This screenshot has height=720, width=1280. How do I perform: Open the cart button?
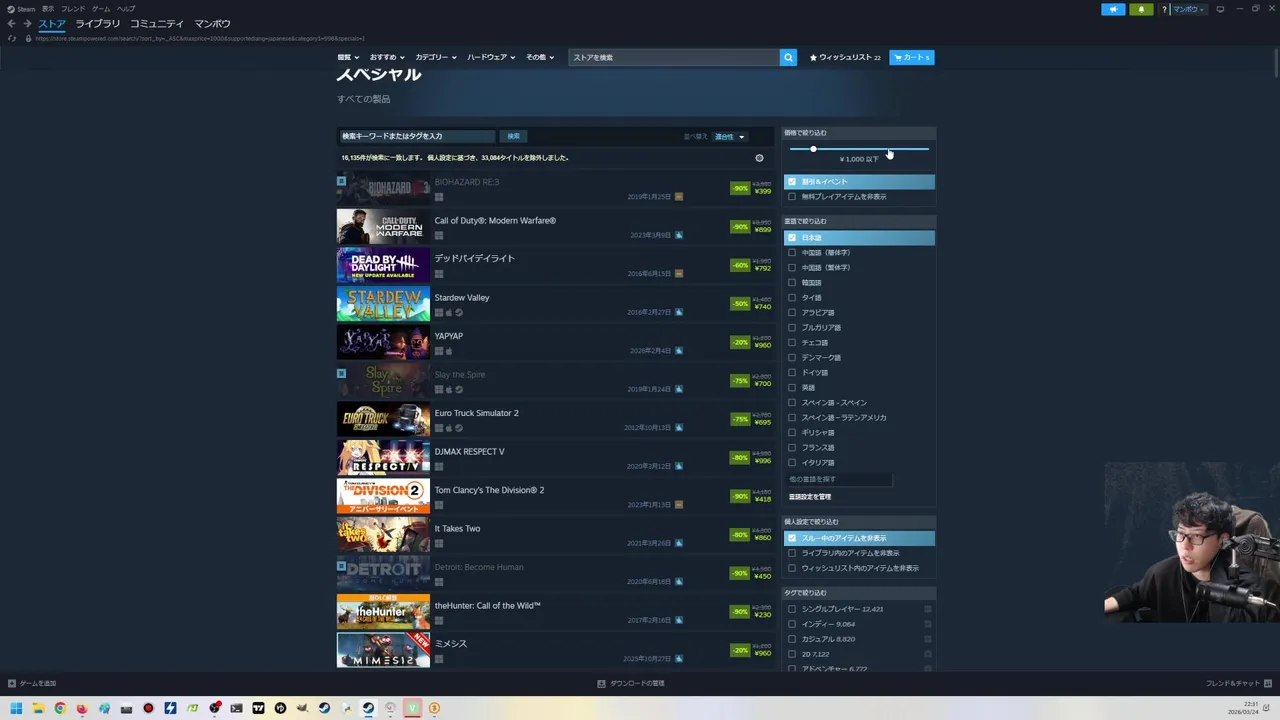point(911,58)
